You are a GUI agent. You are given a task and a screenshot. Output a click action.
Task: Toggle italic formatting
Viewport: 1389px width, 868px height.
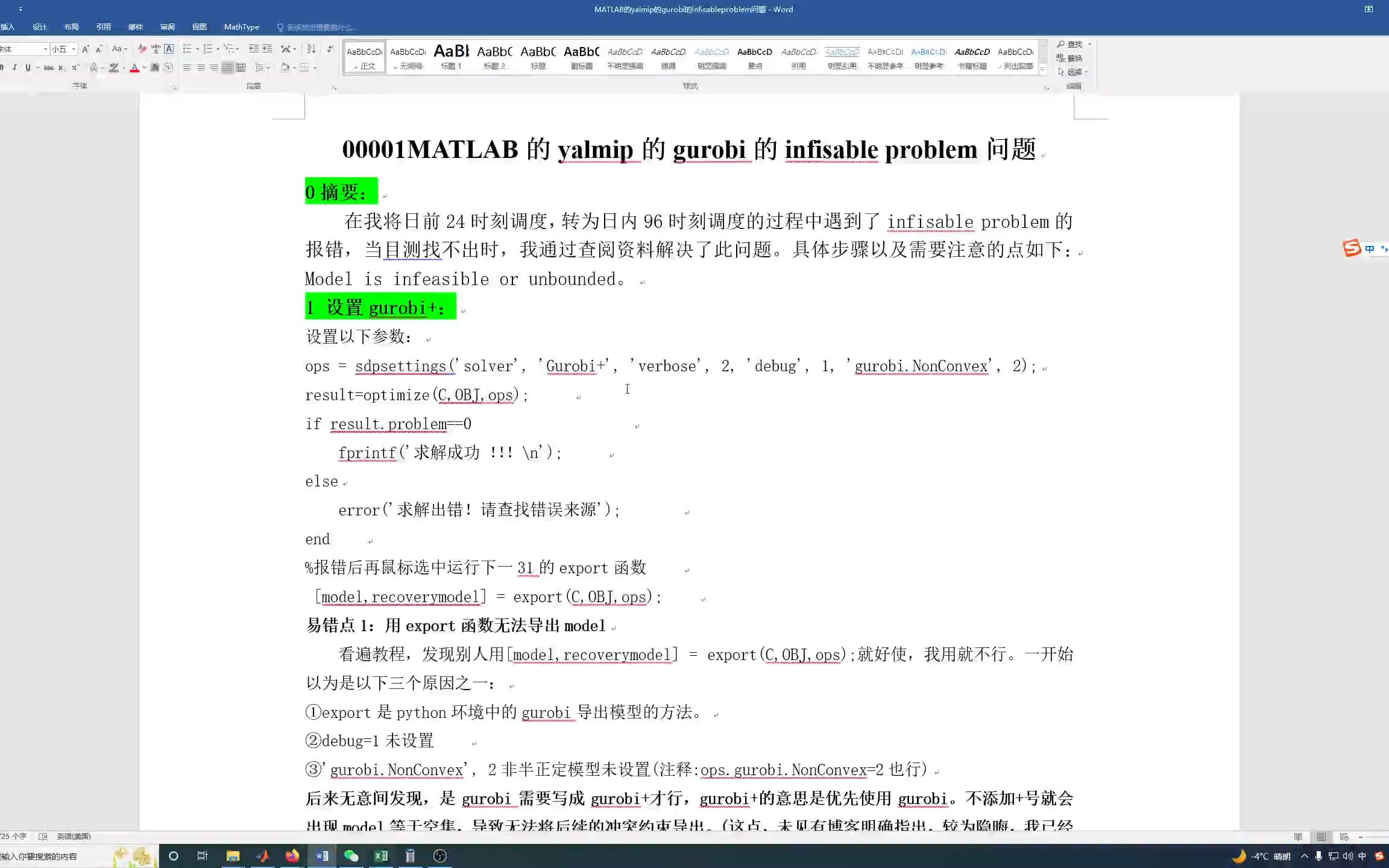tap(14, 68)
